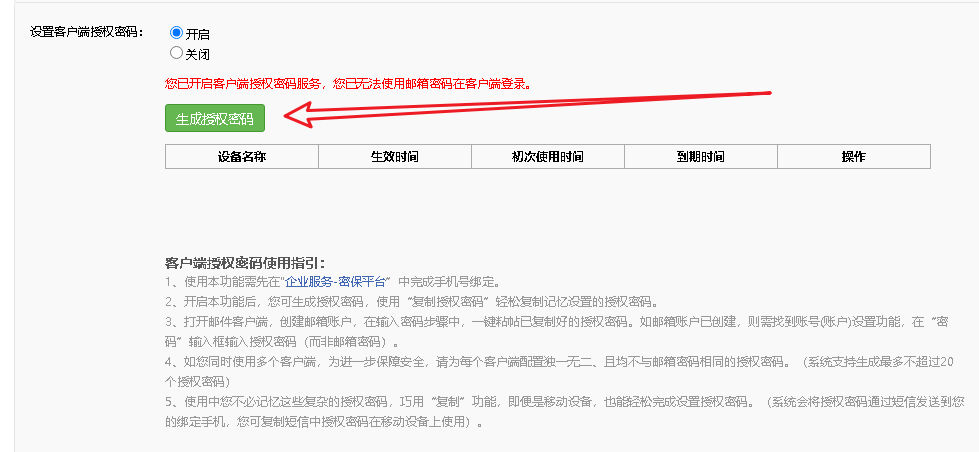
Task: Click the 设备名称 column header
Action: point(241,157)
